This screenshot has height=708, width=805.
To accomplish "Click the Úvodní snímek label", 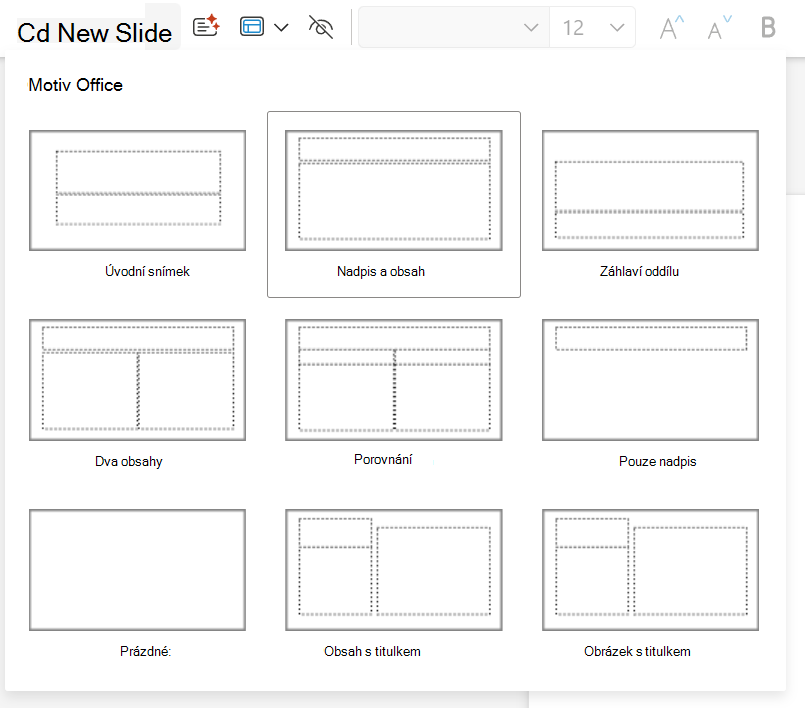I will click(147, 271).
